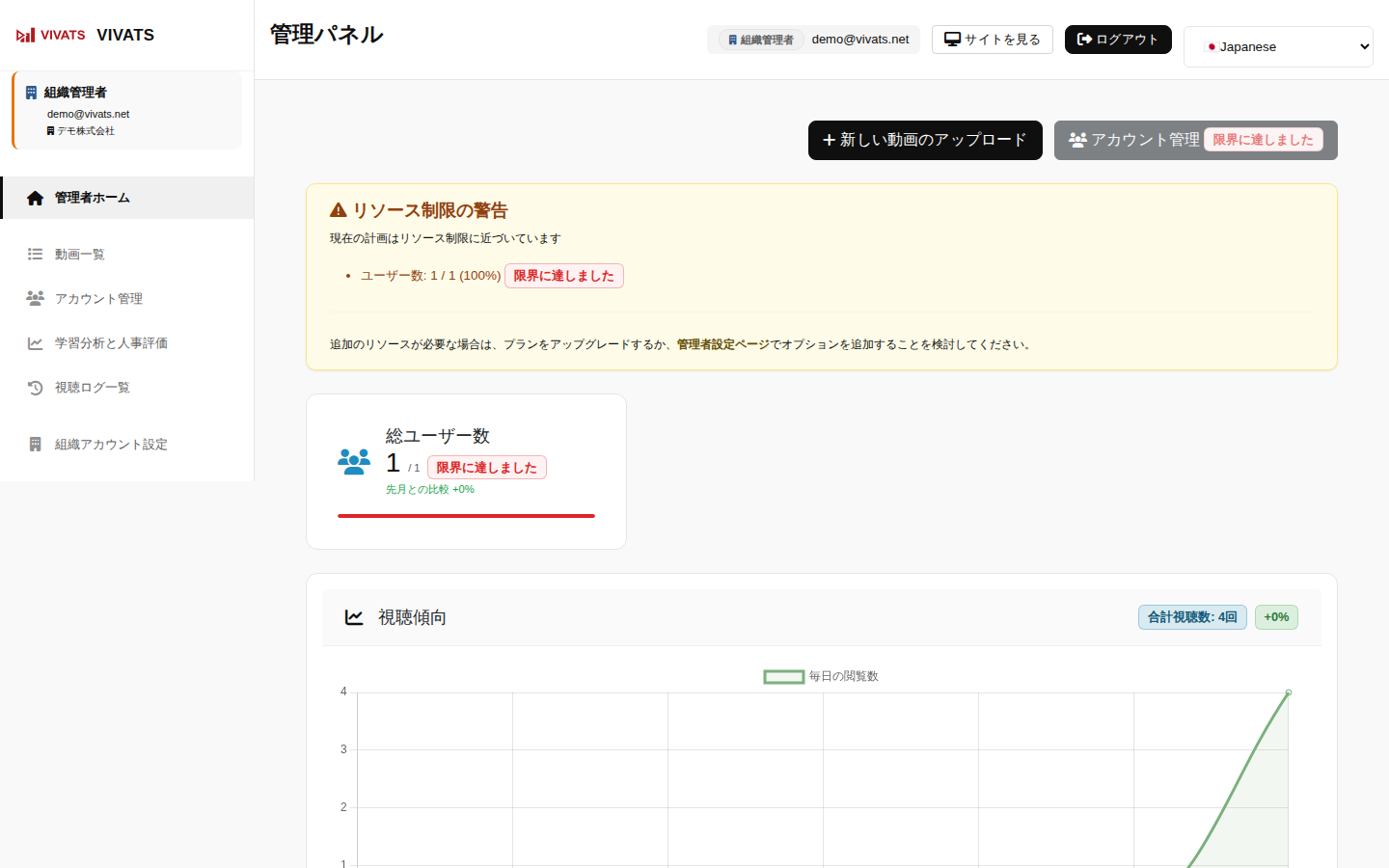Click the サイトを見る button
The height and width of the screenshot is (868, 1389).
tap(993, 40)
